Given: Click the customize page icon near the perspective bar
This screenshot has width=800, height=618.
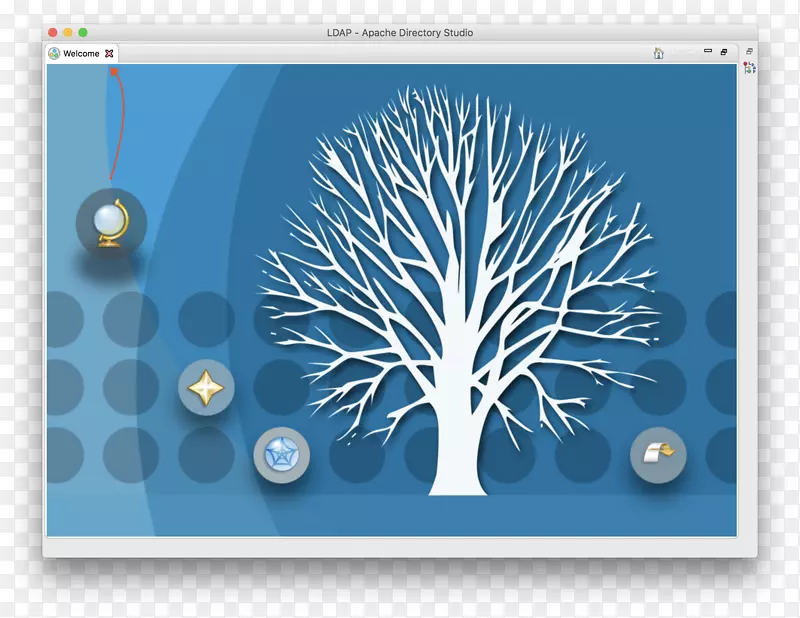Looking at the screenshot, I should point(749,50).
